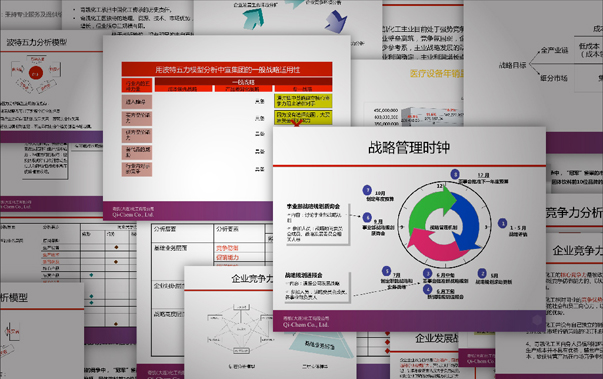This screenshot has width=603, height=379.
Task: Click the red circle in the five forces diagram
Action: [x=35, y=73]
